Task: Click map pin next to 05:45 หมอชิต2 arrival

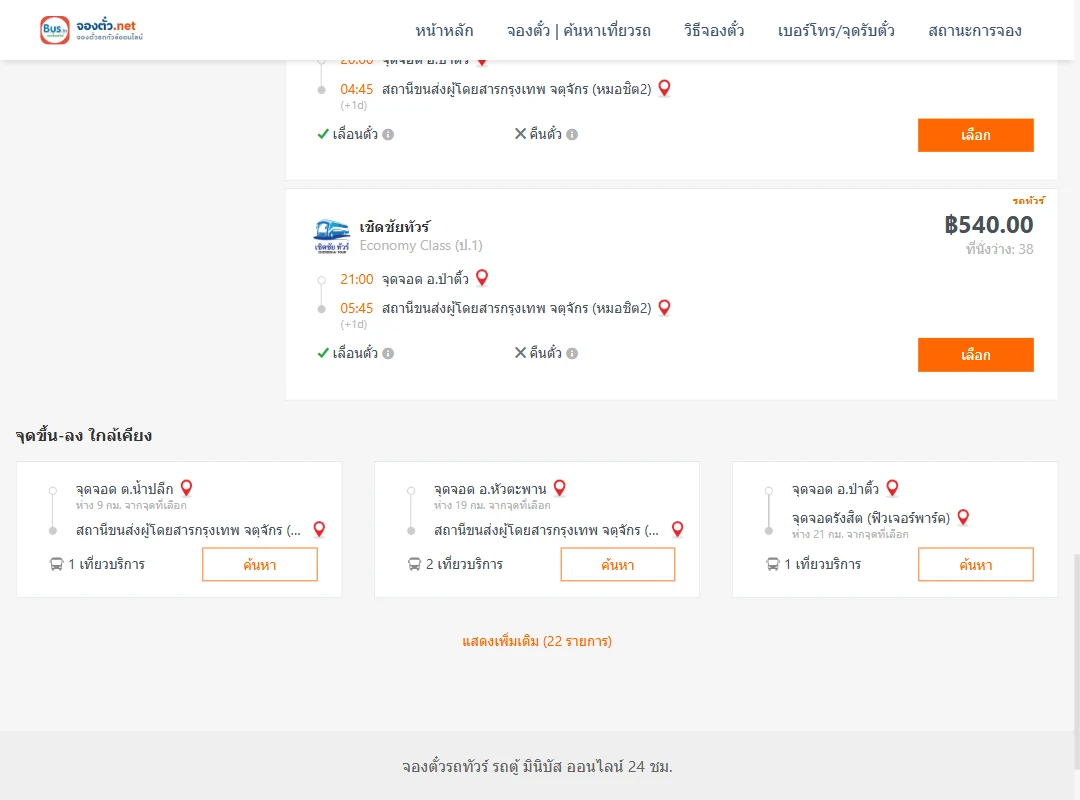Action: coord(665,307)
